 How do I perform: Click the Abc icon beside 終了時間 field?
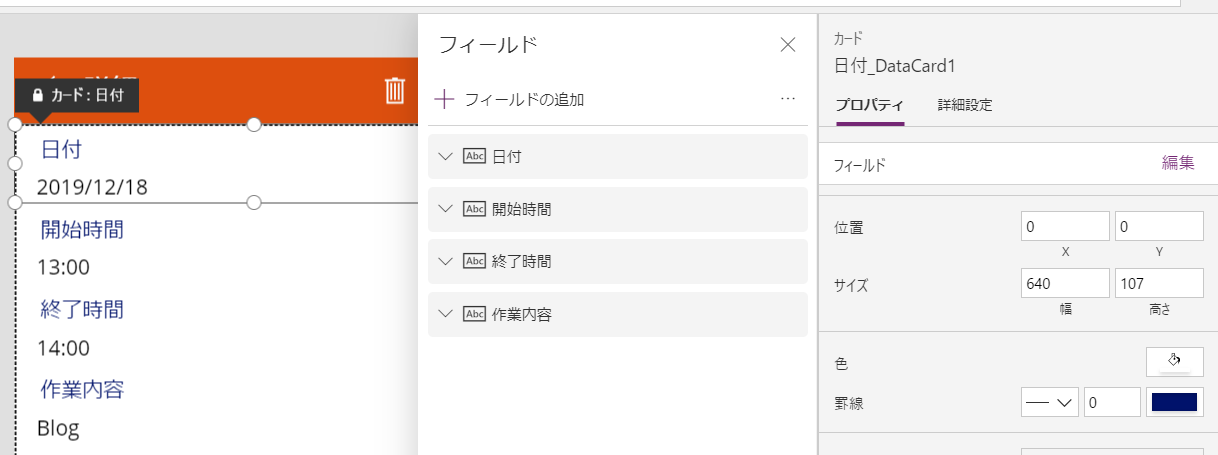coord(474,261)
